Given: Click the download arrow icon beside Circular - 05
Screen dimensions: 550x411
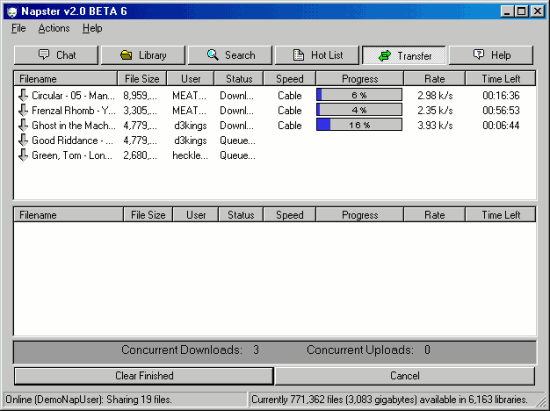Looking at the screenshot, I should point(23,95).
